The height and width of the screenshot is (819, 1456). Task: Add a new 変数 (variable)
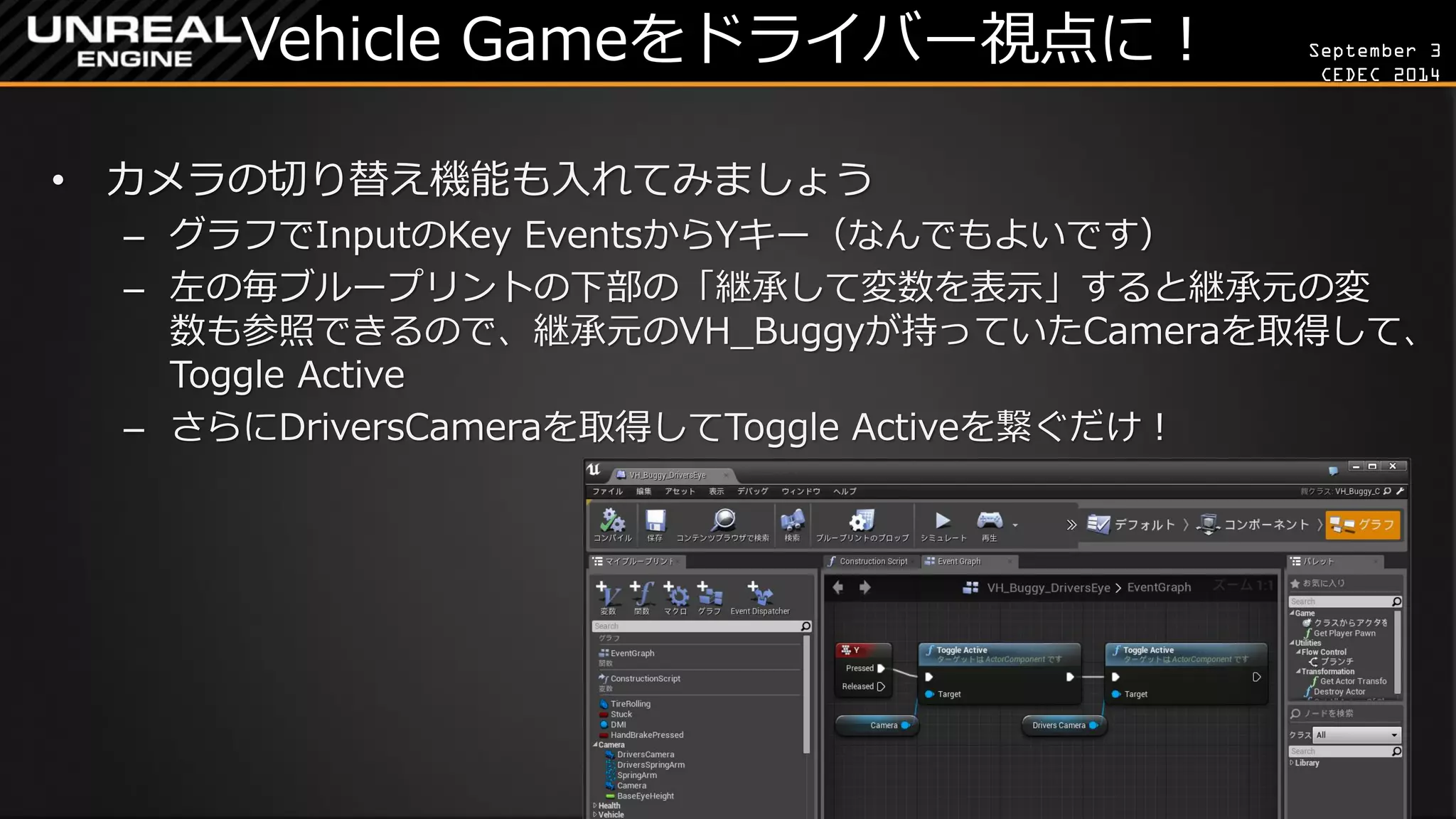(x=608, y=597)
